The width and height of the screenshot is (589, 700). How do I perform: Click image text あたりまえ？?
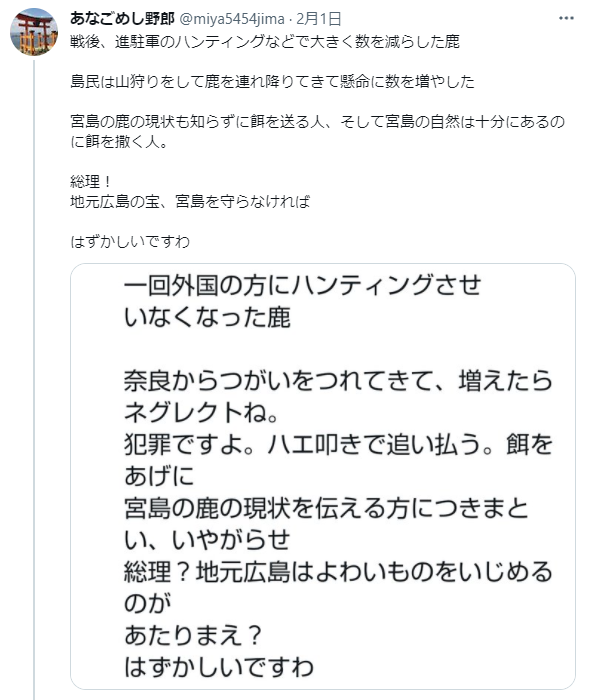tap(193, 635)
